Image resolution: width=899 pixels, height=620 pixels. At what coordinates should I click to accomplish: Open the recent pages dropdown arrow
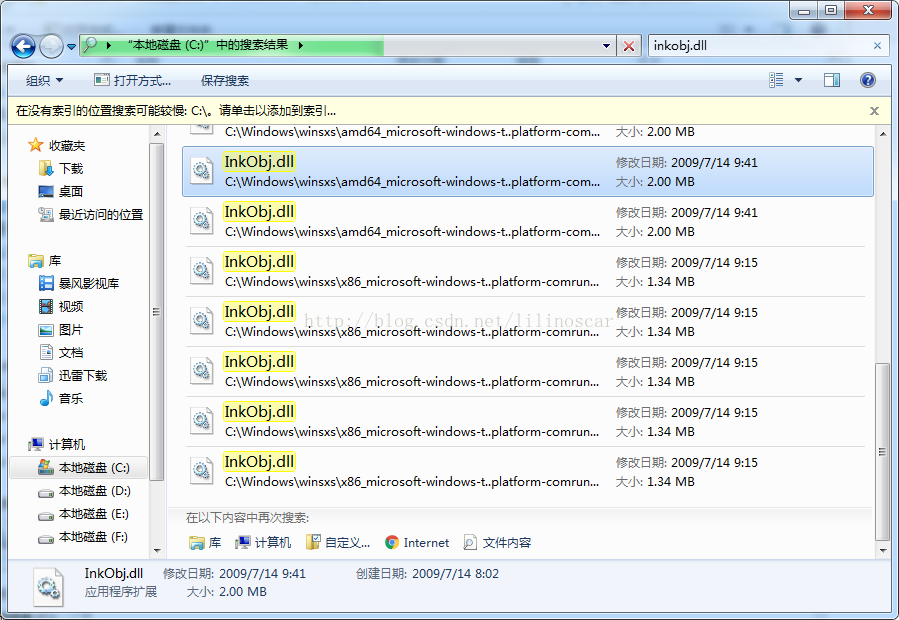pos(71,47)
